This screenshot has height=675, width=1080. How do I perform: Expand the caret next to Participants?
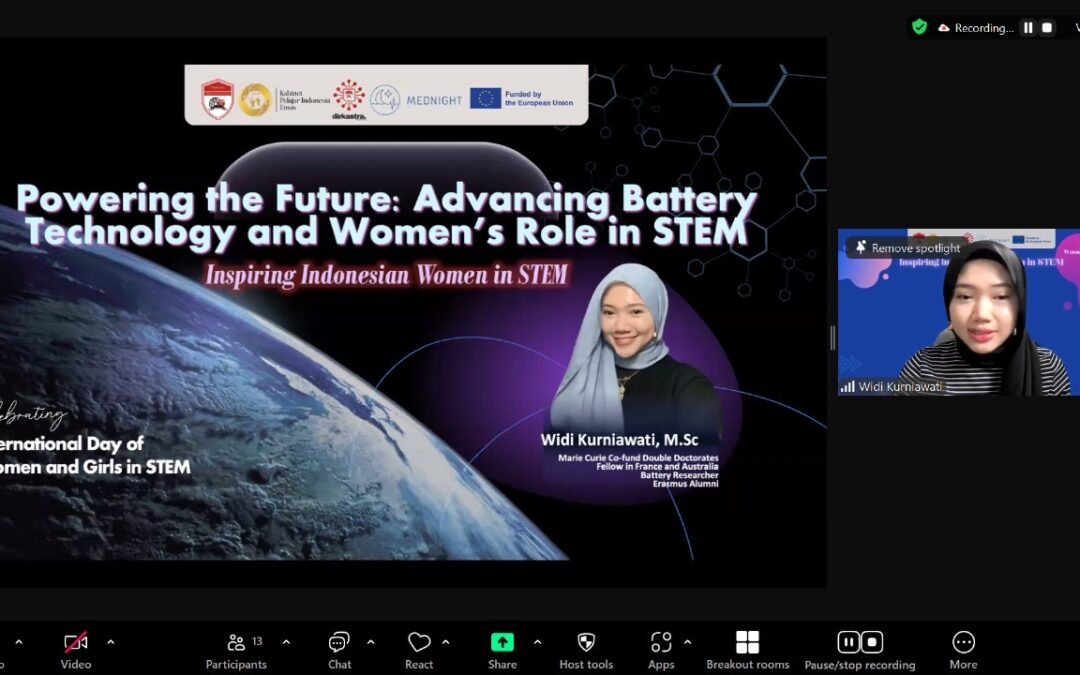tap(286, 642)
